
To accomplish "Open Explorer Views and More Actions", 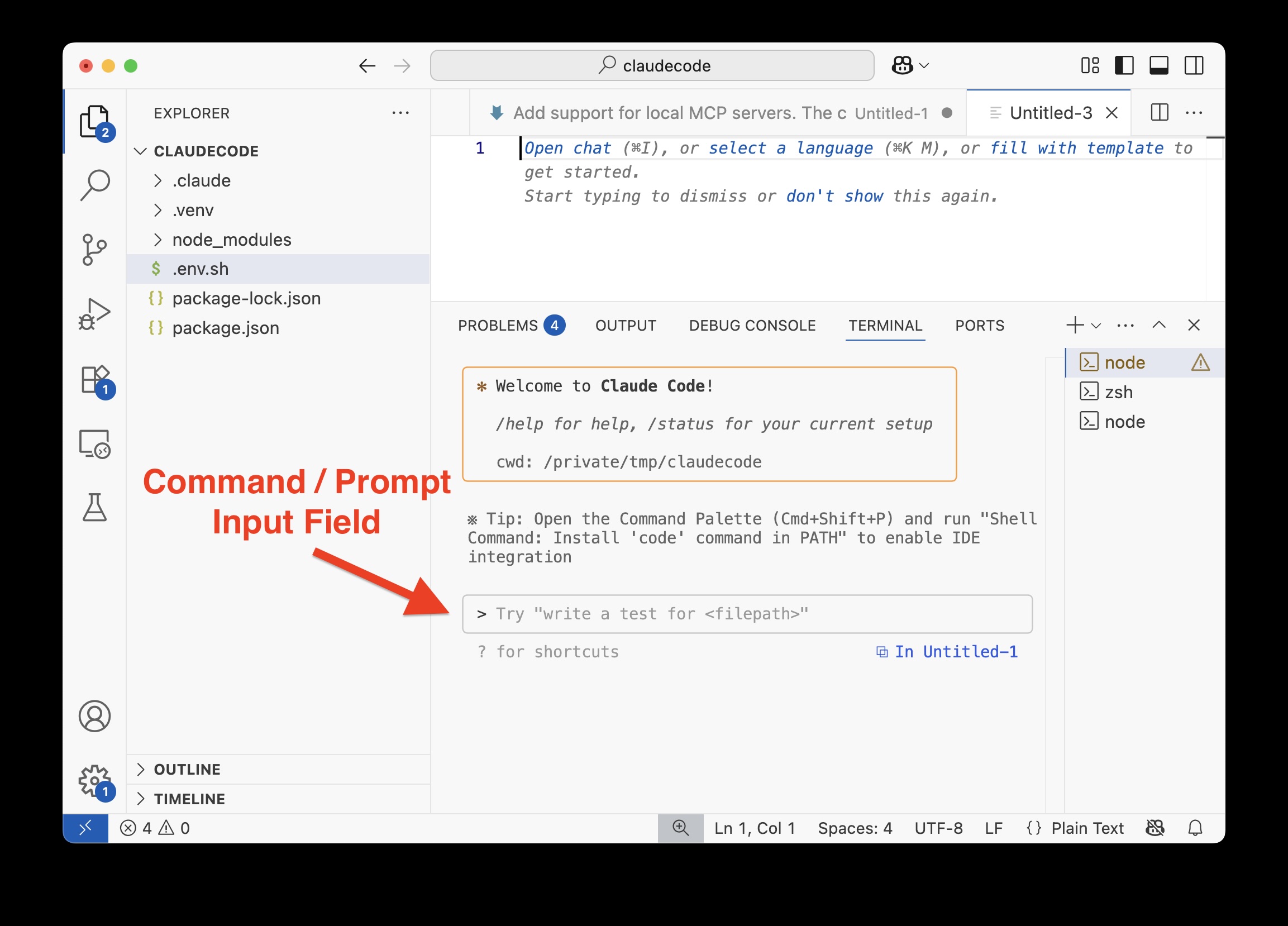I will coord(400,113).
